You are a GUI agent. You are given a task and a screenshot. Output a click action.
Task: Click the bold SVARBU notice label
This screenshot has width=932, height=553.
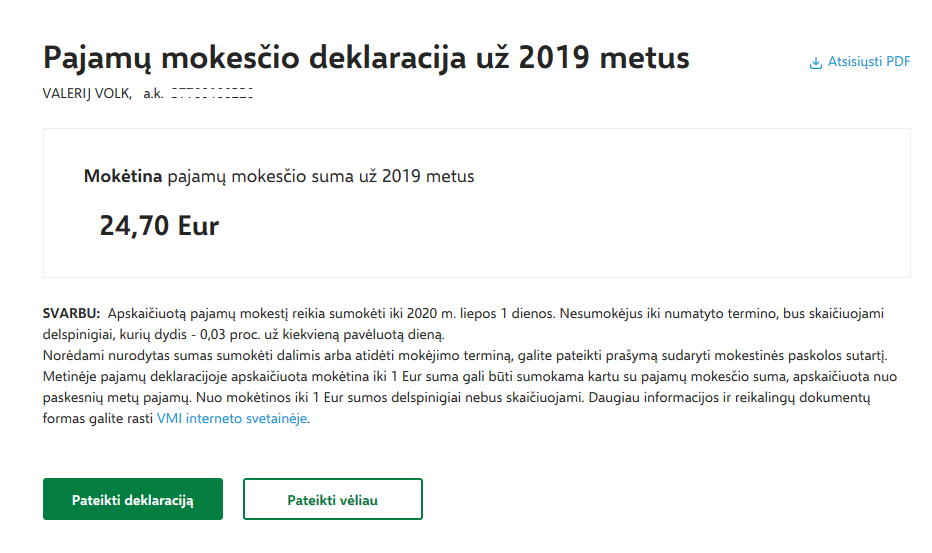(x=71, y=313)
